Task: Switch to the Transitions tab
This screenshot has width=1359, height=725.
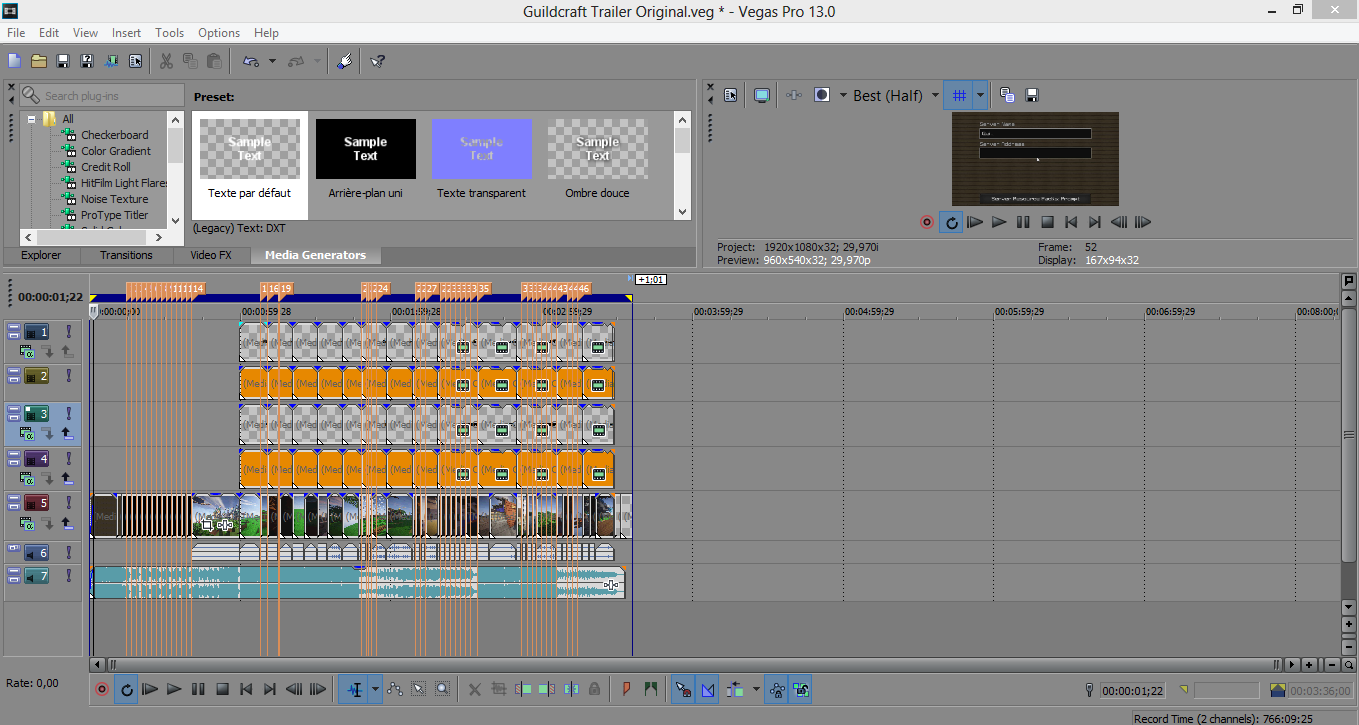Action: point(126,255)
